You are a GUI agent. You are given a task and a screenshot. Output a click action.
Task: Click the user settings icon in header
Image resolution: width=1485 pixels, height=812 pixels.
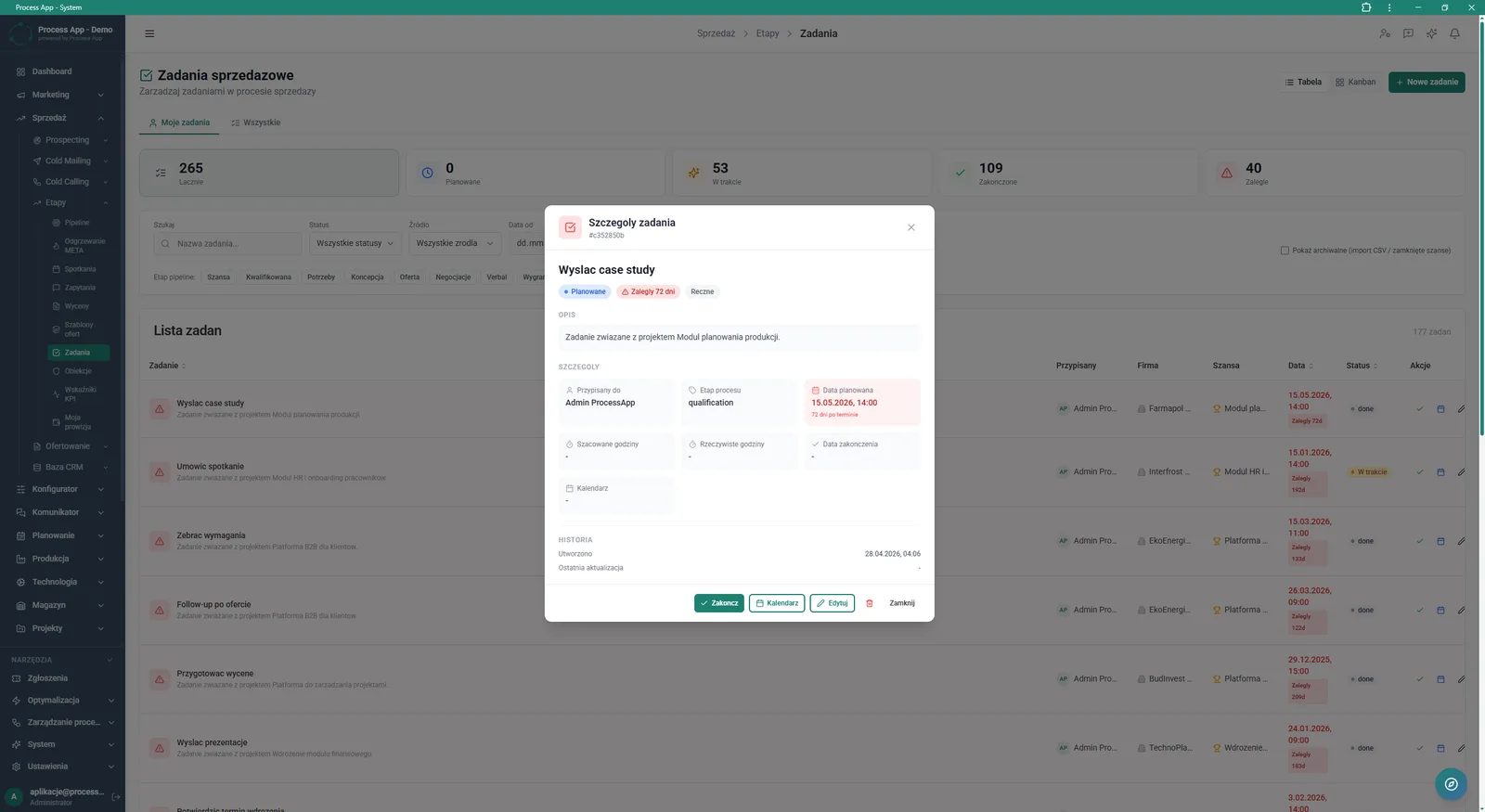point(1385,33)
